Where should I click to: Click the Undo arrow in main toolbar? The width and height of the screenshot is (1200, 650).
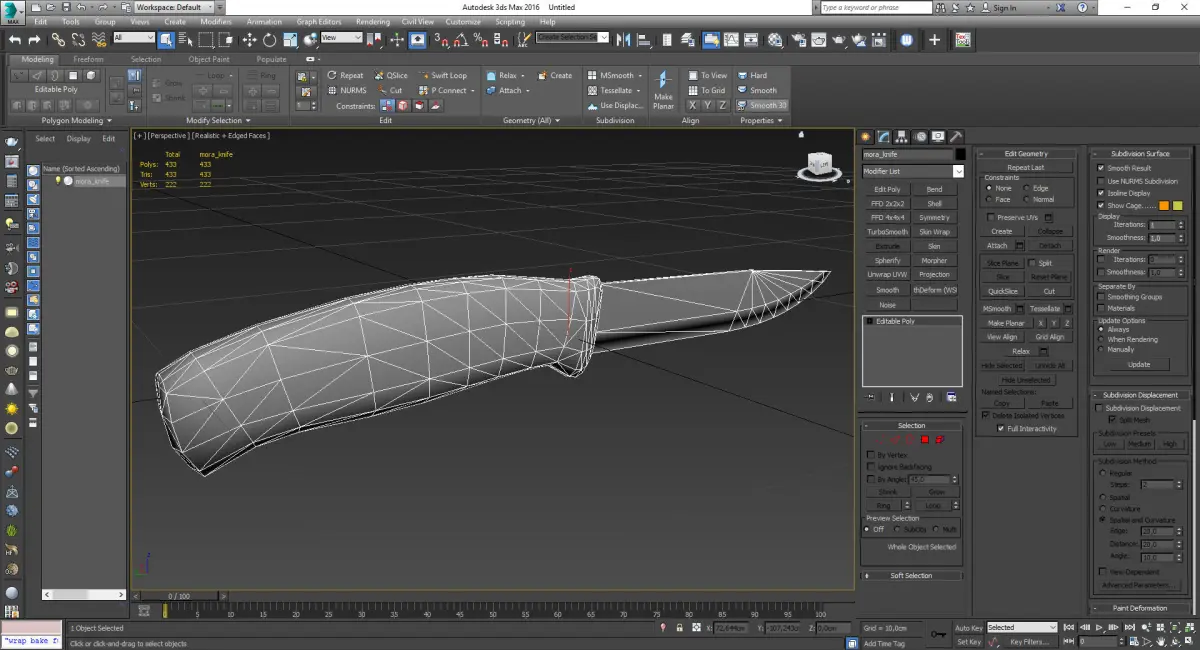pyautogui.click(x=14, y=40)
